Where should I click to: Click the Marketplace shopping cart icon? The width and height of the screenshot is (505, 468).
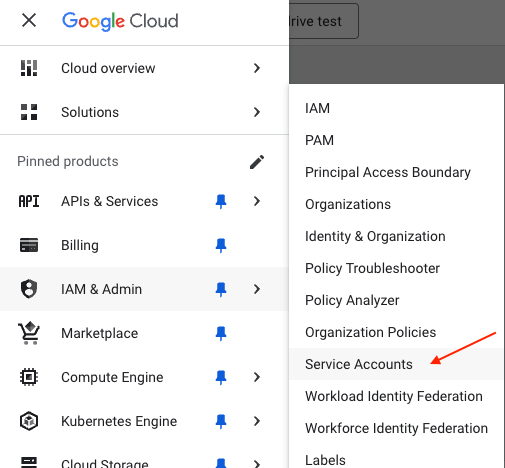click(29, 333)
